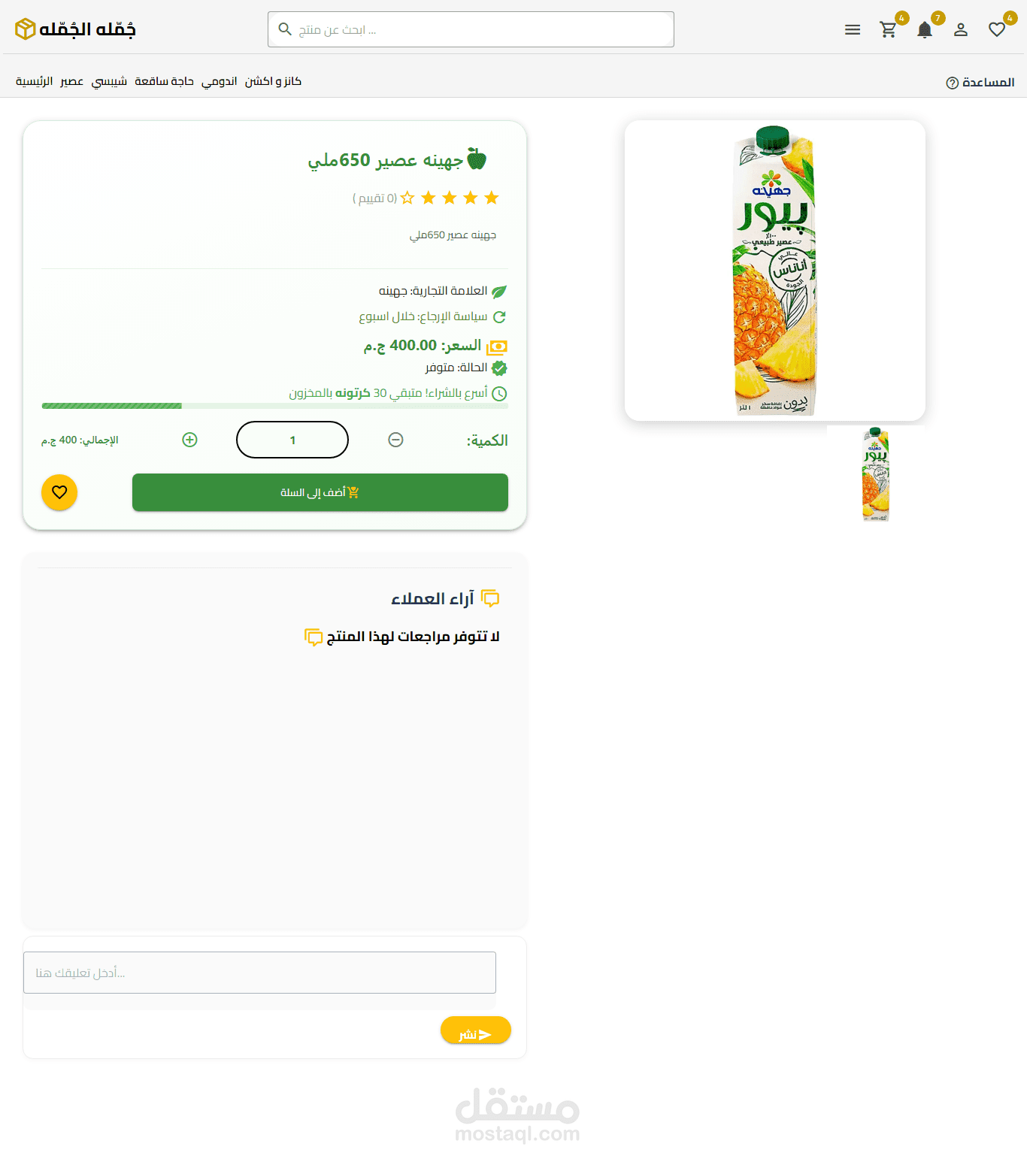Select the small product thumbnail image

[876, 474]
